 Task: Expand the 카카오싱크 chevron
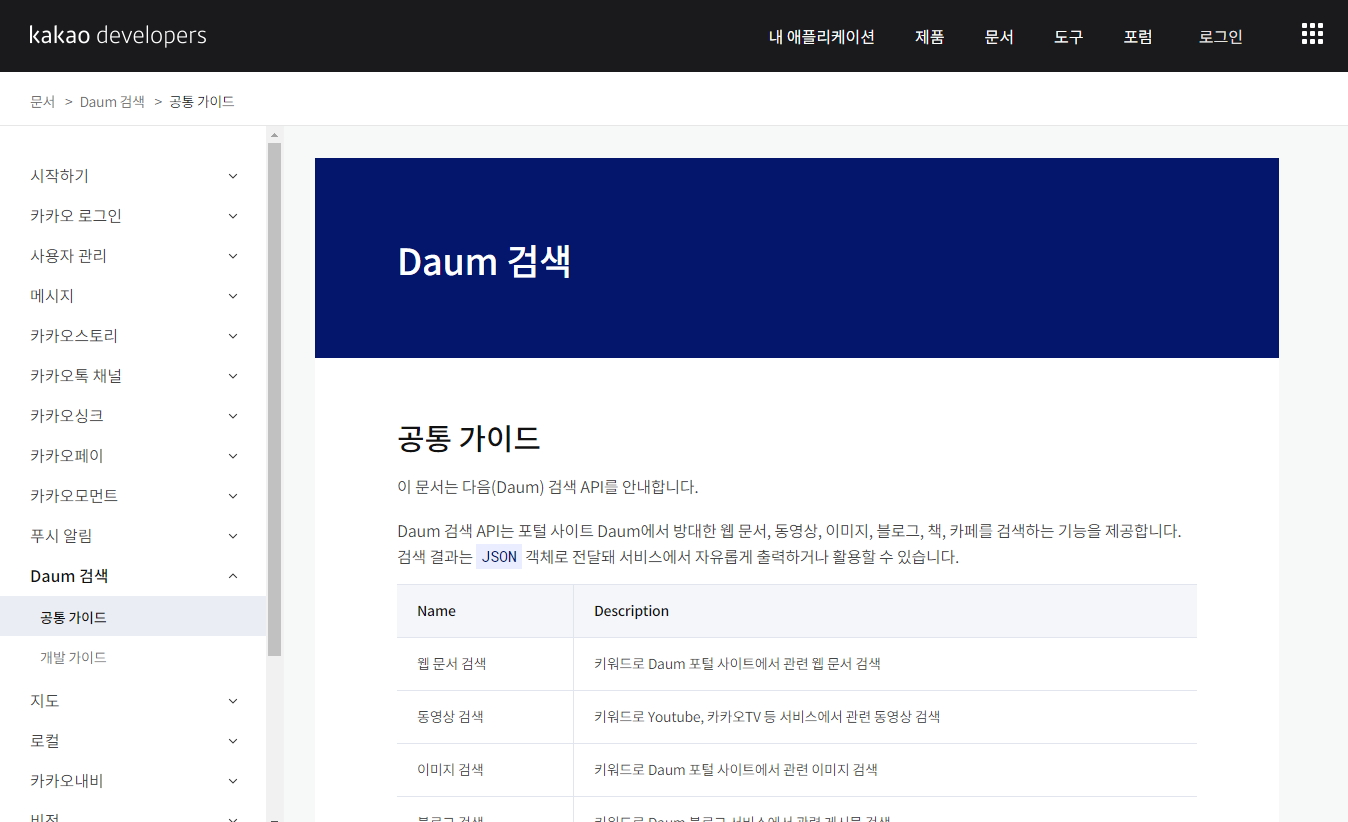click(233, 416)
